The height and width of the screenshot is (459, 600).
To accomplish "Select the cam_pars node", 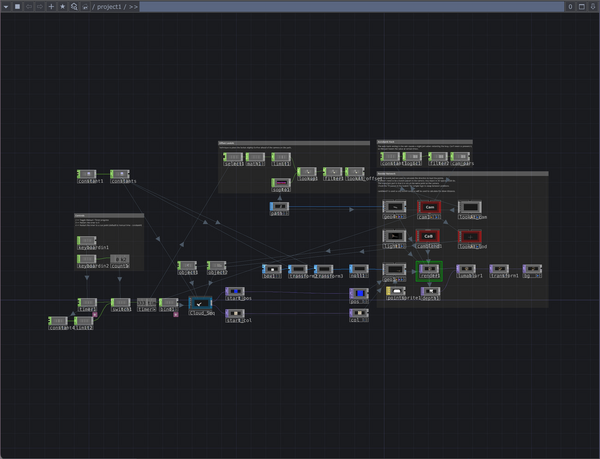I will [x=460, y=156].
